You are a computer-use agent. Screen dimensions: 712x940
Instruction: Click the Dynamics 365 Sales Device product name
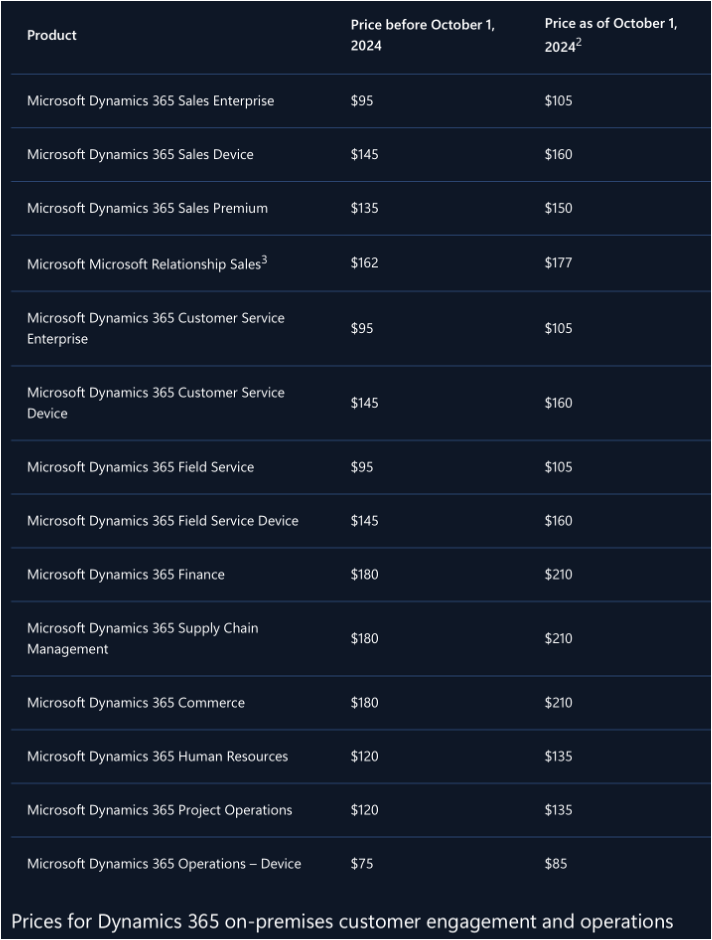(140, 155)
